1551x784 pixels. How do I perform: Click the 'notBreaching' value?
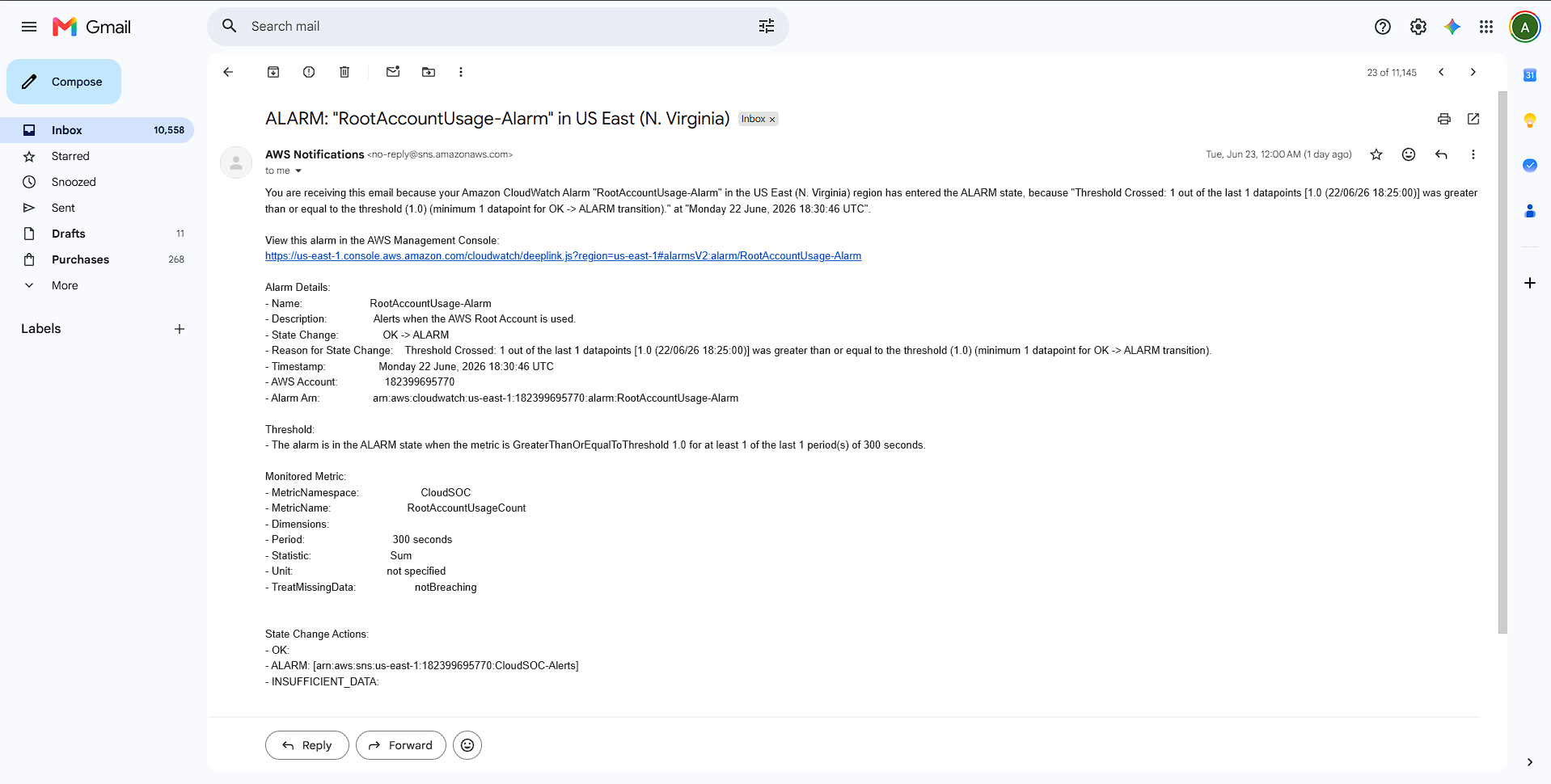pyautogui.click(x=446, y=588)
